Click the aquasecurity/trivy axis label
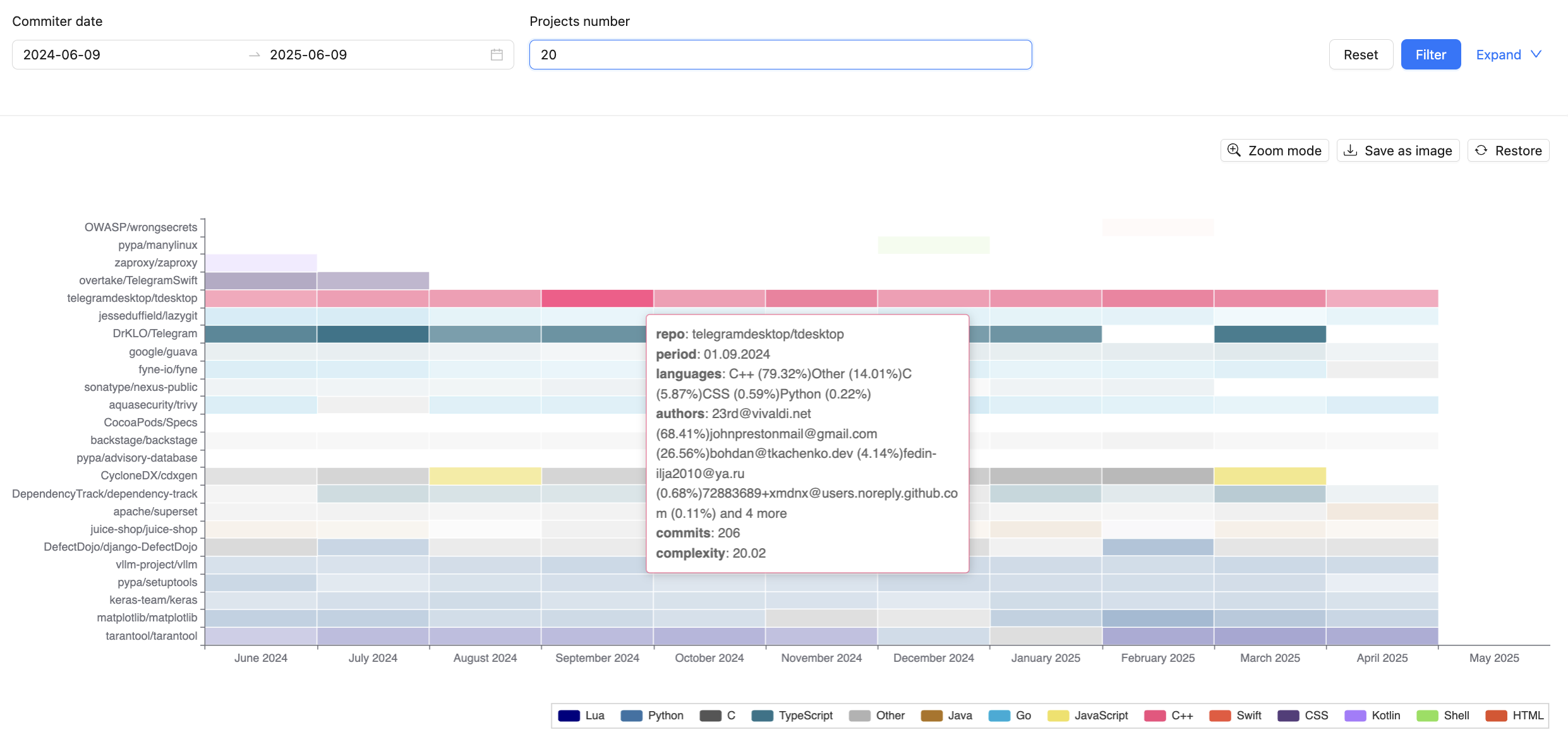Screen dimensions: 1568x749 (x=153, y=405)
